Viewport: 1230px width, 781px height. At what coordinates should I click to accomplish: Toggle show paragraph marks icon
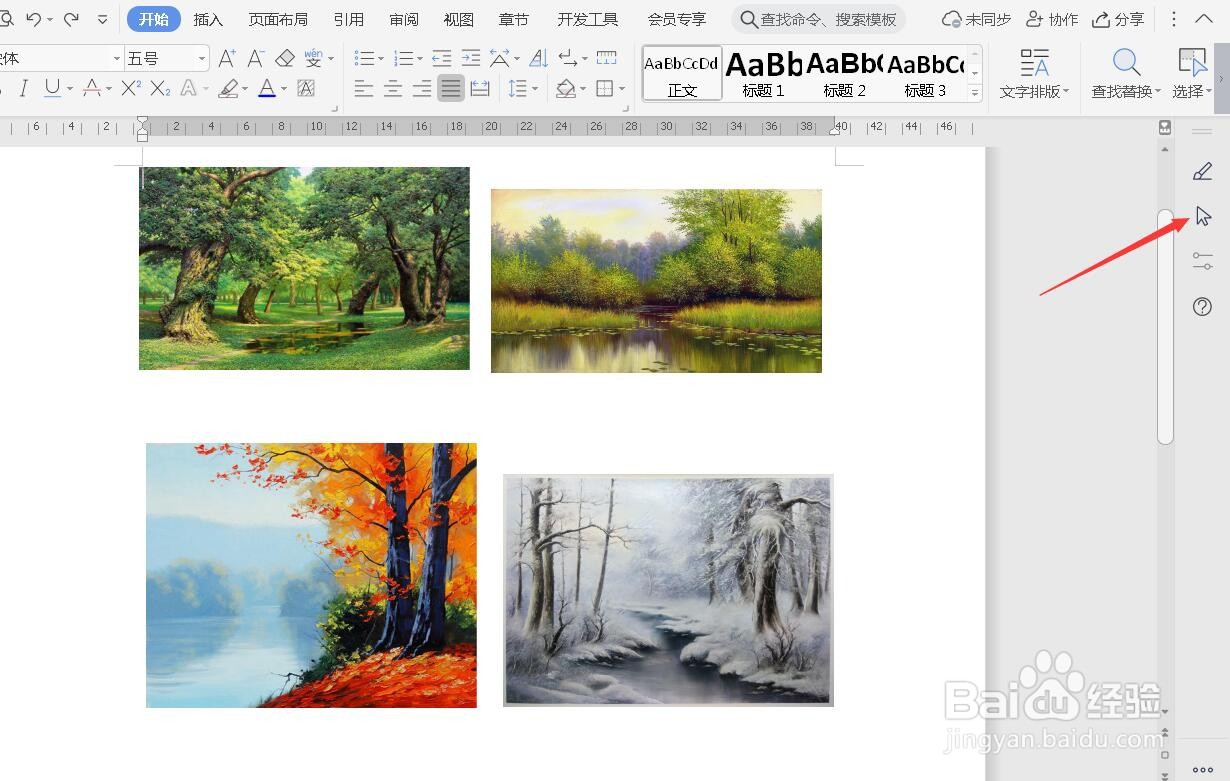point(567,59)
